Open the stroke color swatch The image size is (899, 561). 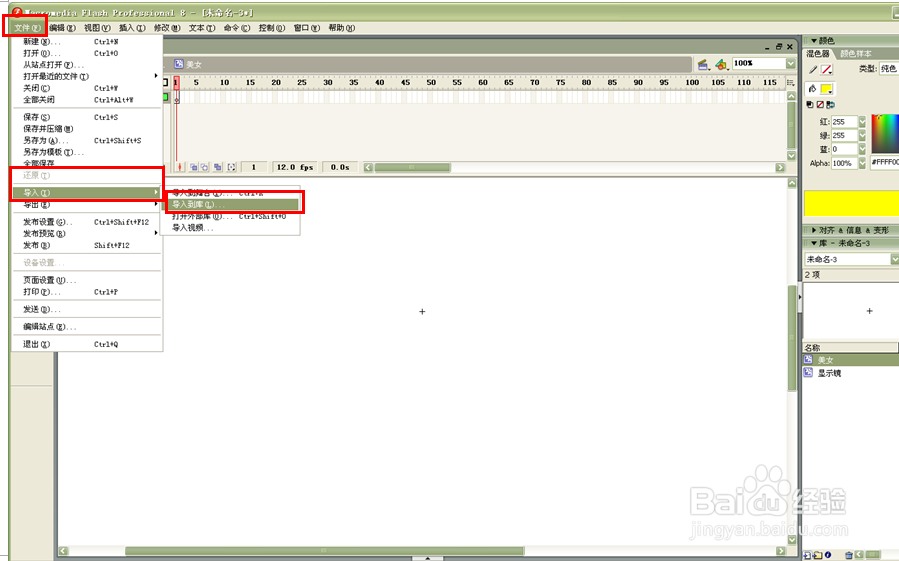(827, 69)
